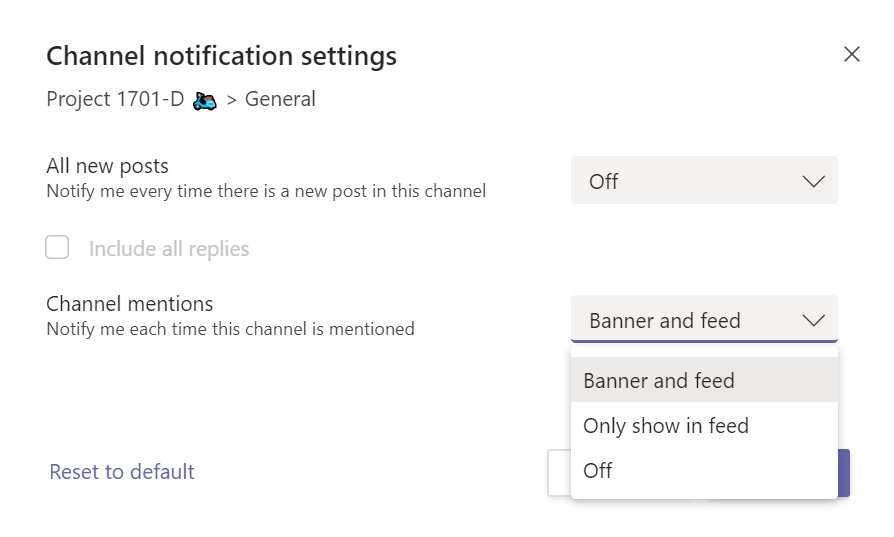The height and width of the screenshot is (537, 894).
Task: Click the Channel mentions heading
Action: click(130, 304)
